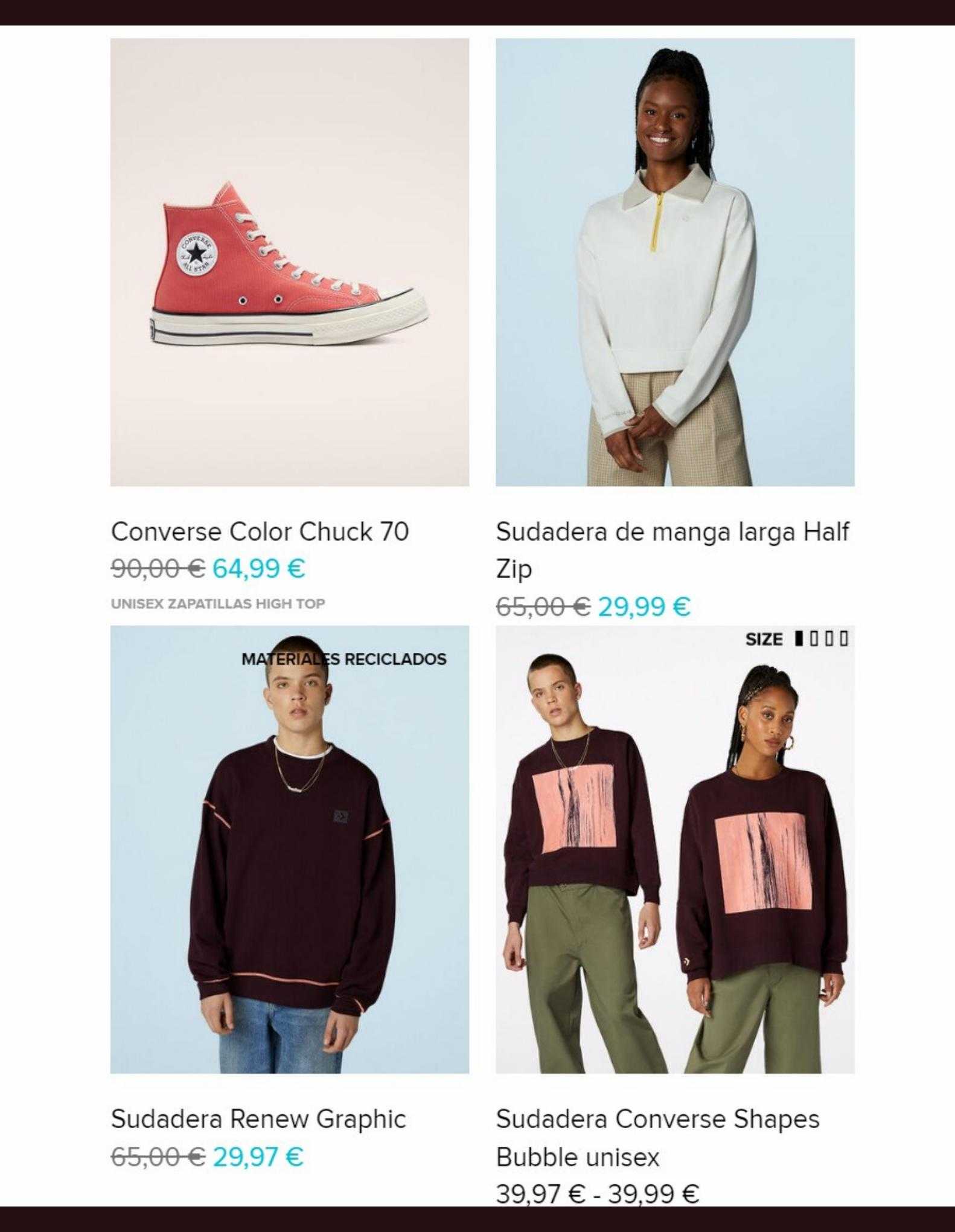955x1232 pixels.
Task: Click the SIZE label
Action: point(764,639)
